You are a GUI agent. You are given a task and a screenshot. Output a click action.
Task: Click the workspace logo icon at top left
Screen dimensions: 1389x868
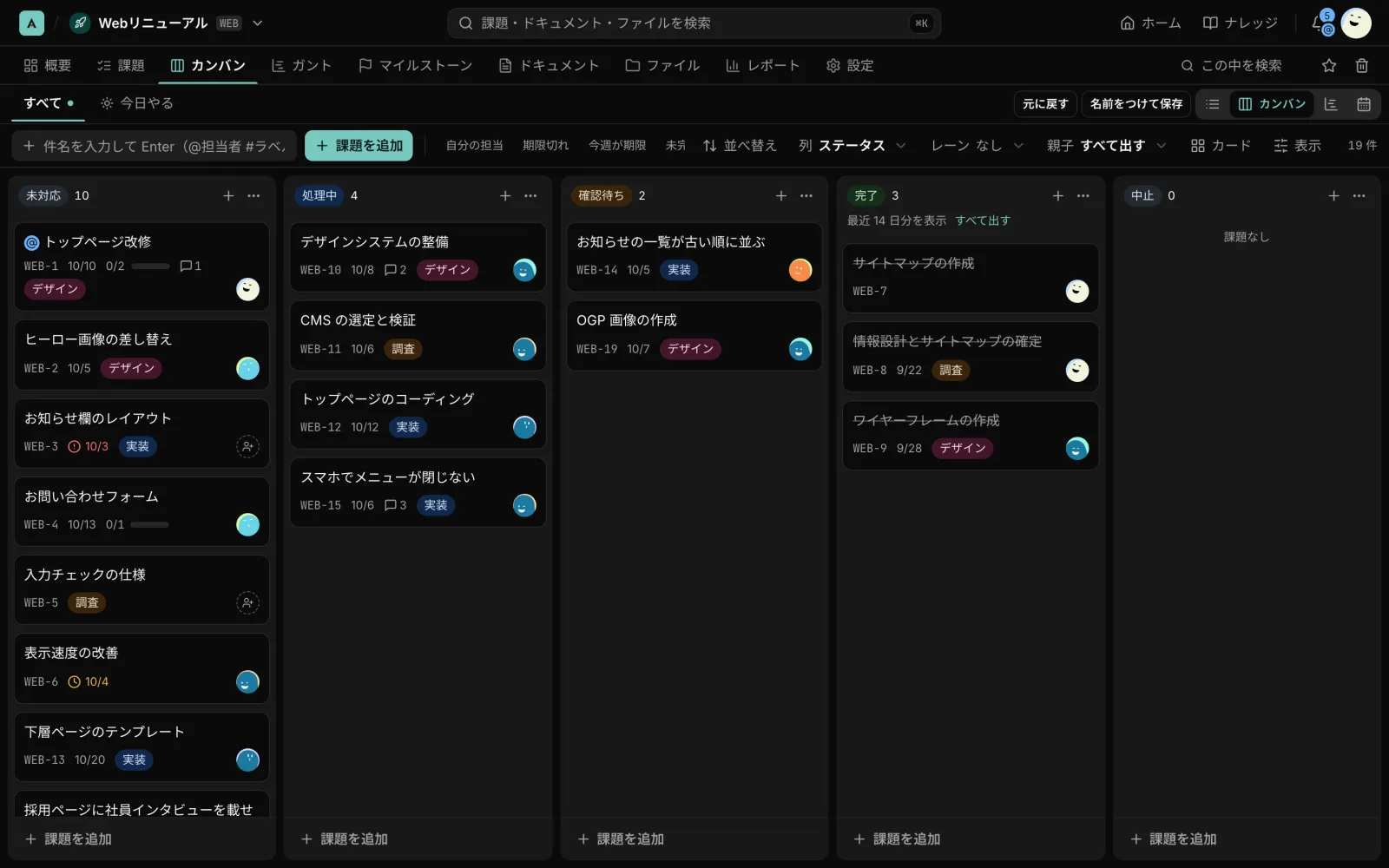[31, 23]
